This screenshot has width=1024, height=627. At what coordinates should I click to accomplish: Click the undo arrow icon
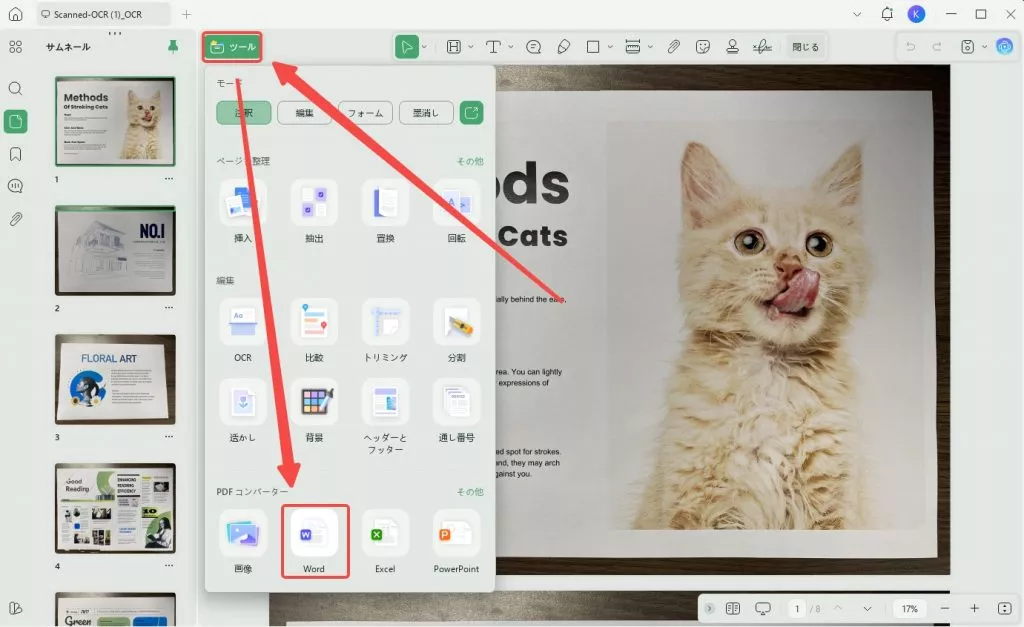point(910,47)
